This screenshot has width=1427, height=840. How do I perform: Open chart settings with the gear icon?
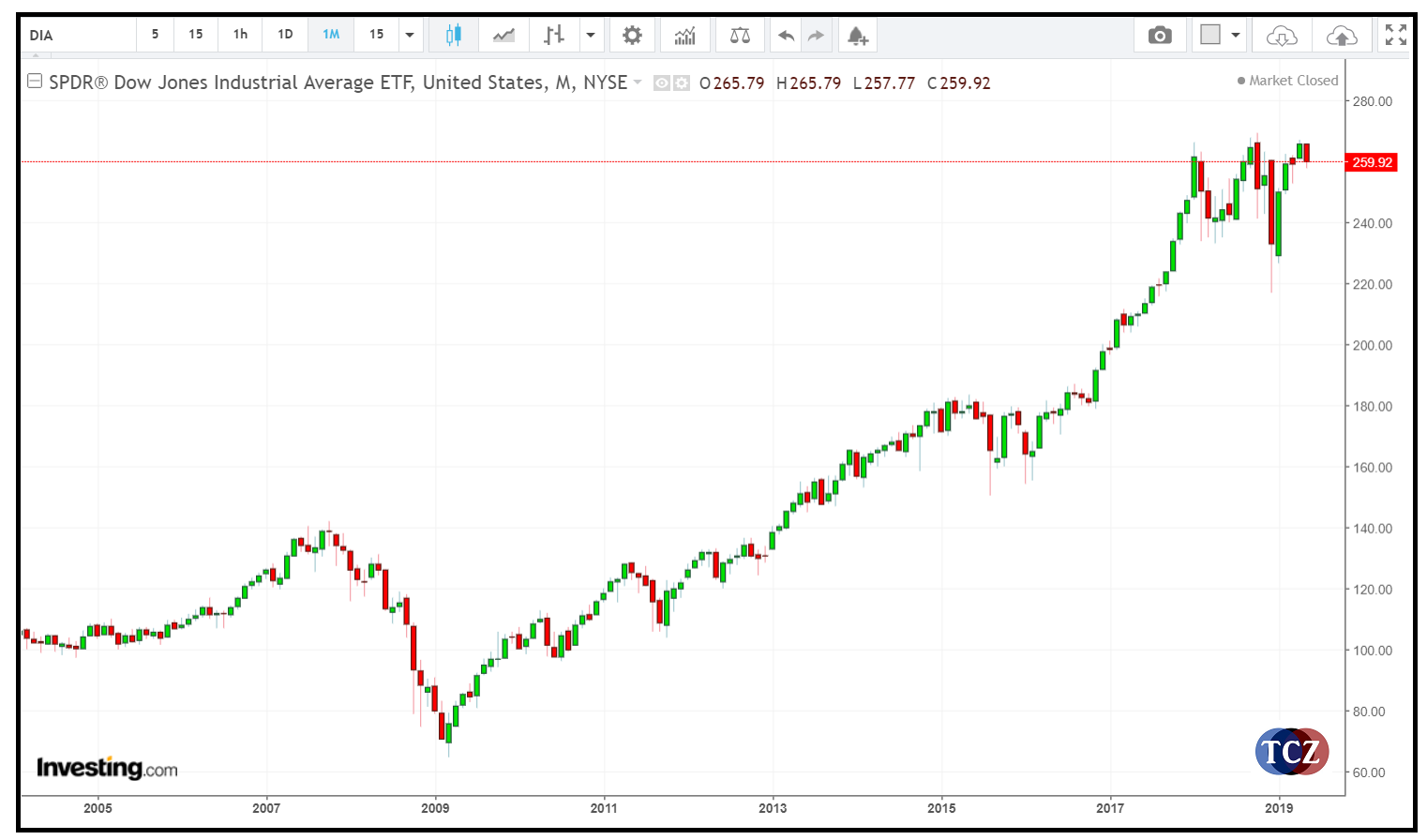pyautogui.click(x=632, y=34)
